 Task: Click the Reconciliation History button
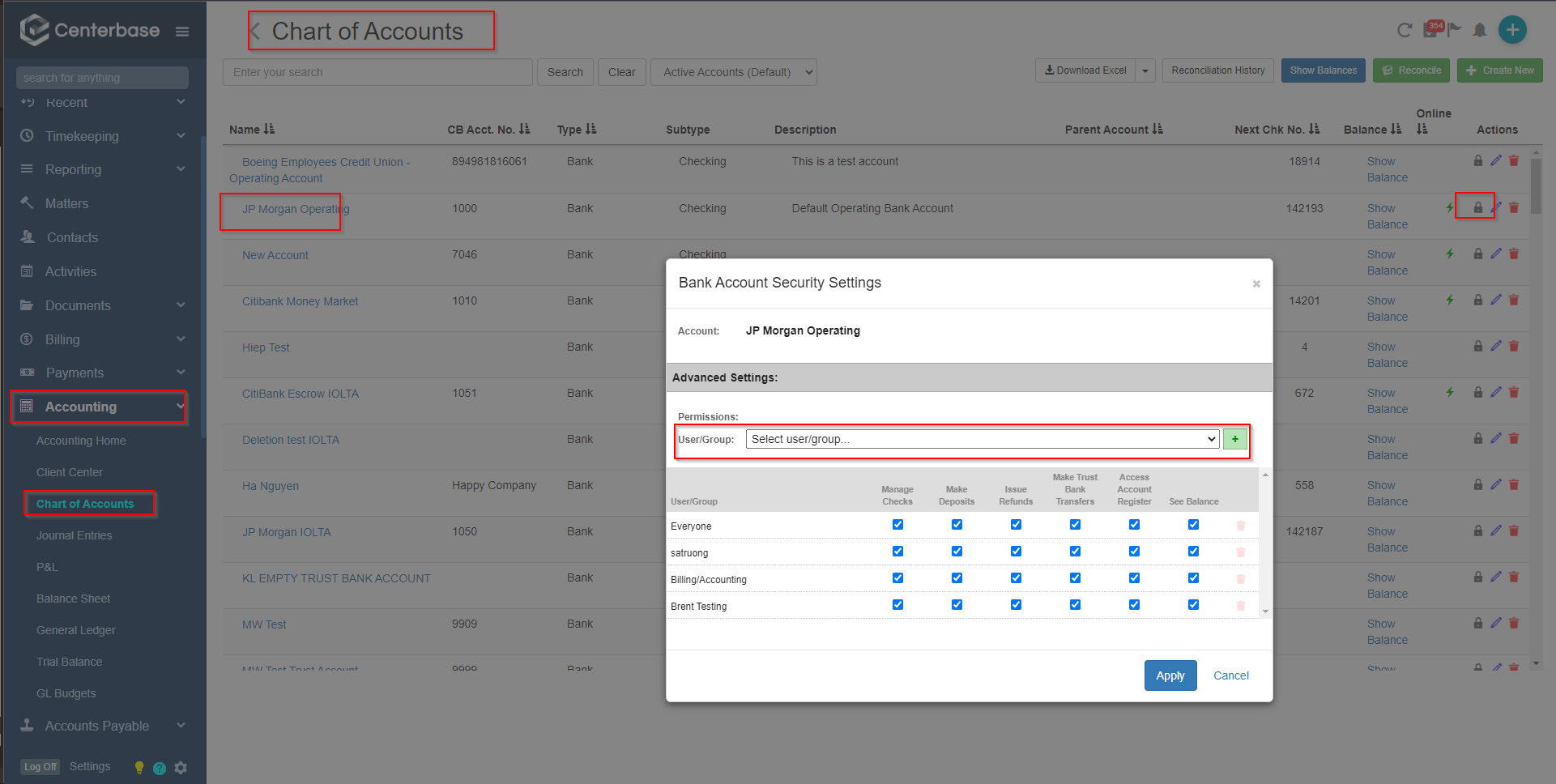tap(1218, 70)
